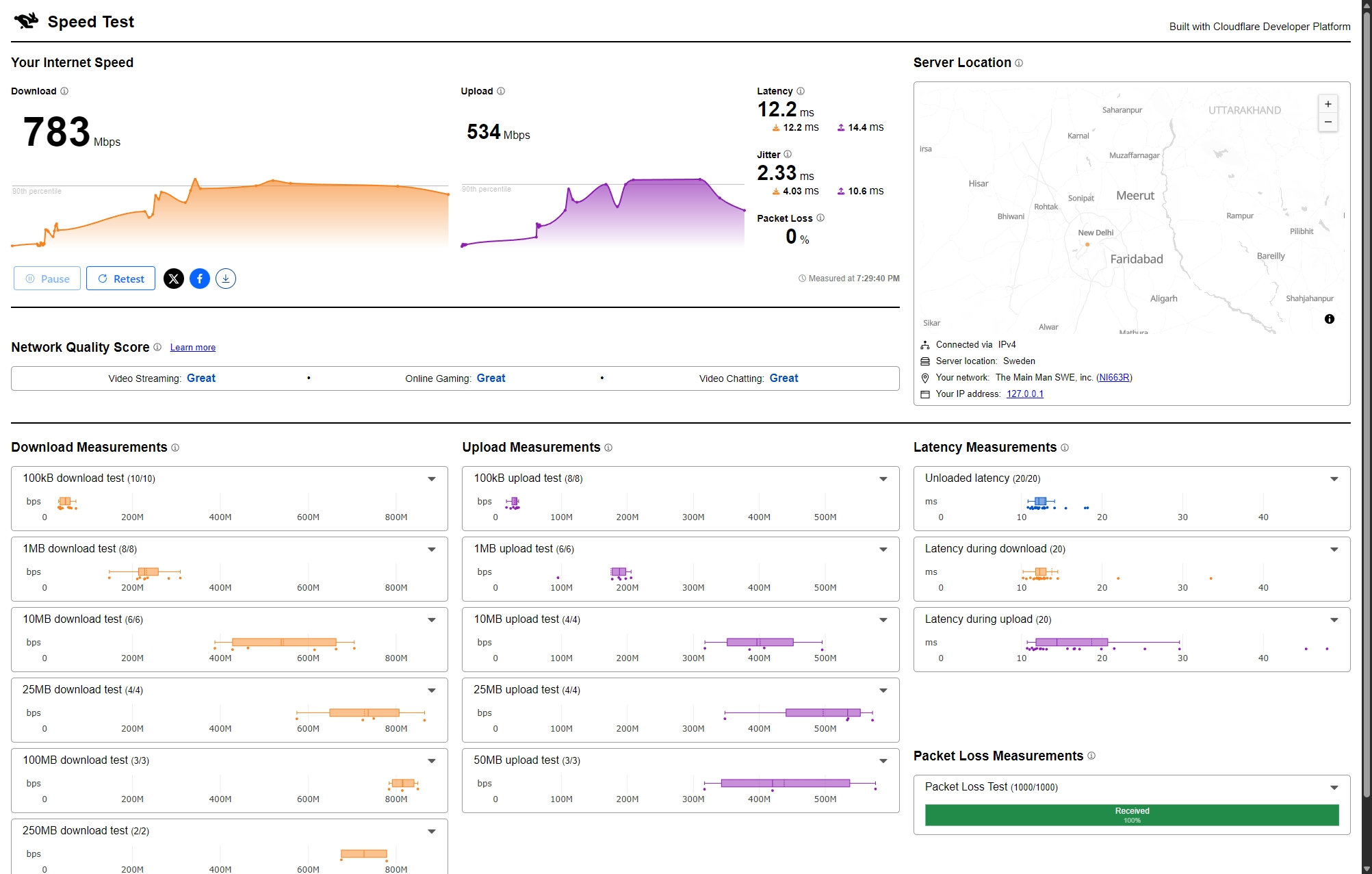Click the green Received progress bar
This screenshot has height=874, width=1372.
point(1131,815)
